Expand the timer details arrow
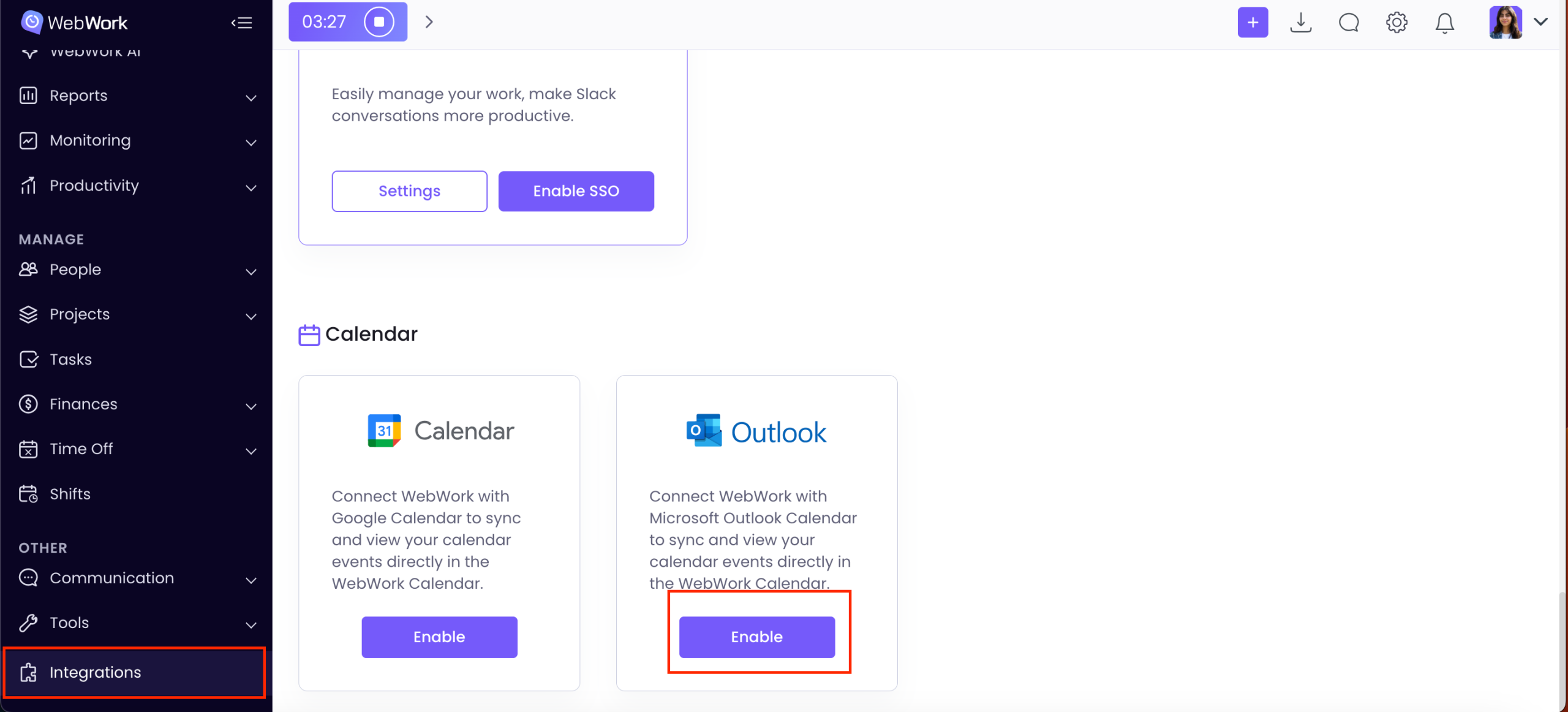This screenshot has width=1568, height=712. 429,22
